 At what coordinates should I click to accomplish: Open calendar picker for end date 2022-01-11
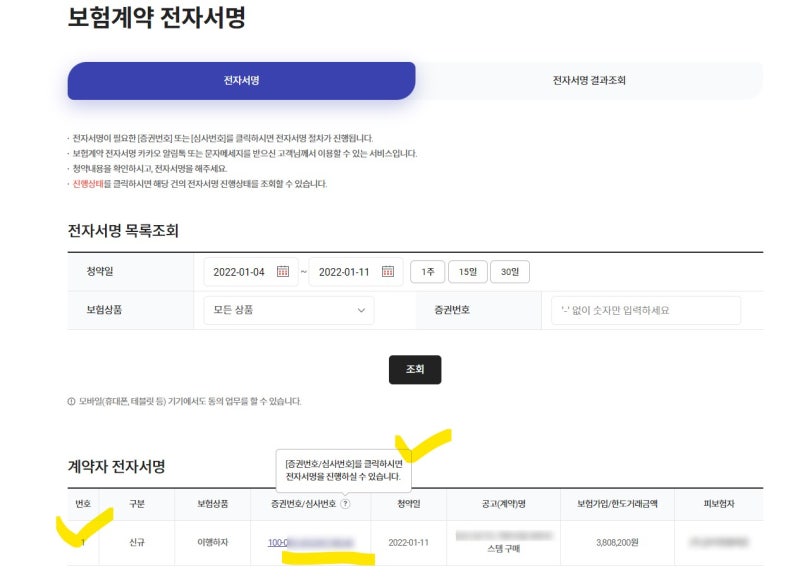388,271
